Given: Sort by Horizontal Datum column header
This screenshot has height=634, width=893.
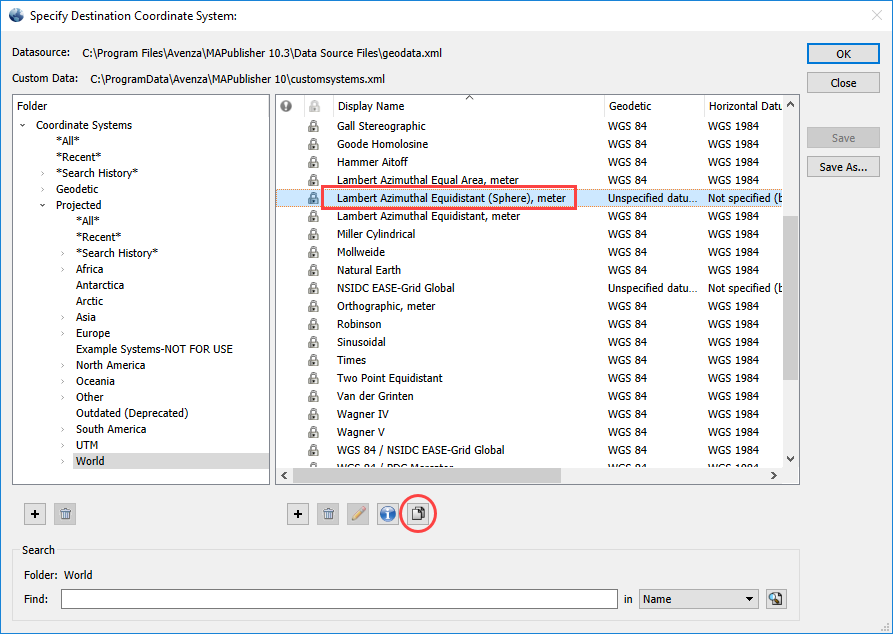Looking at the screenshot, I should 744,106.
